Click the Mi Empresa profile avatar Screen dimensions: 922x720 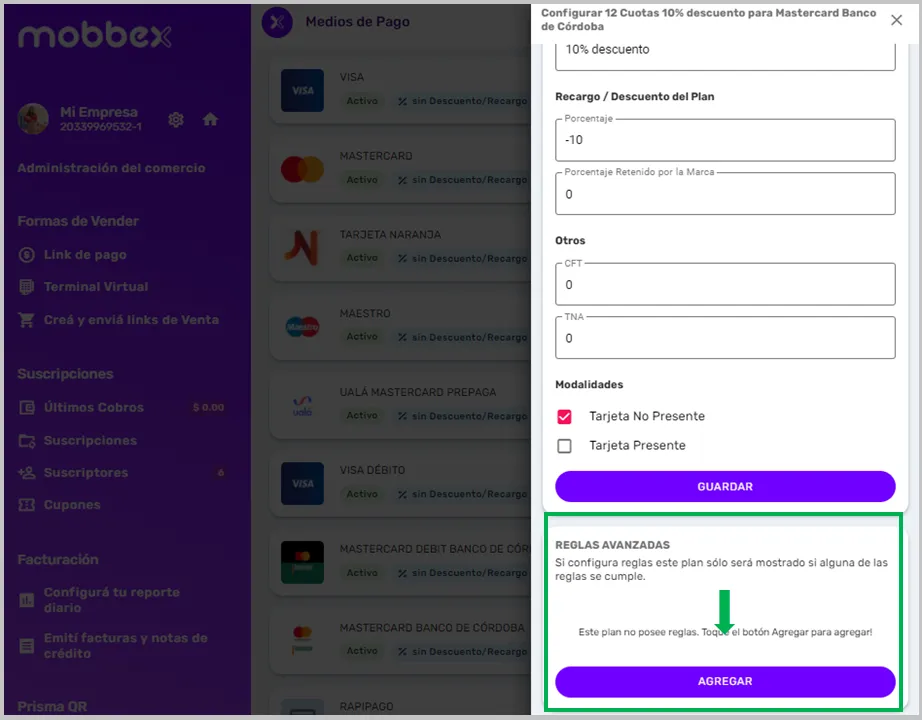(x=33, y=119)
